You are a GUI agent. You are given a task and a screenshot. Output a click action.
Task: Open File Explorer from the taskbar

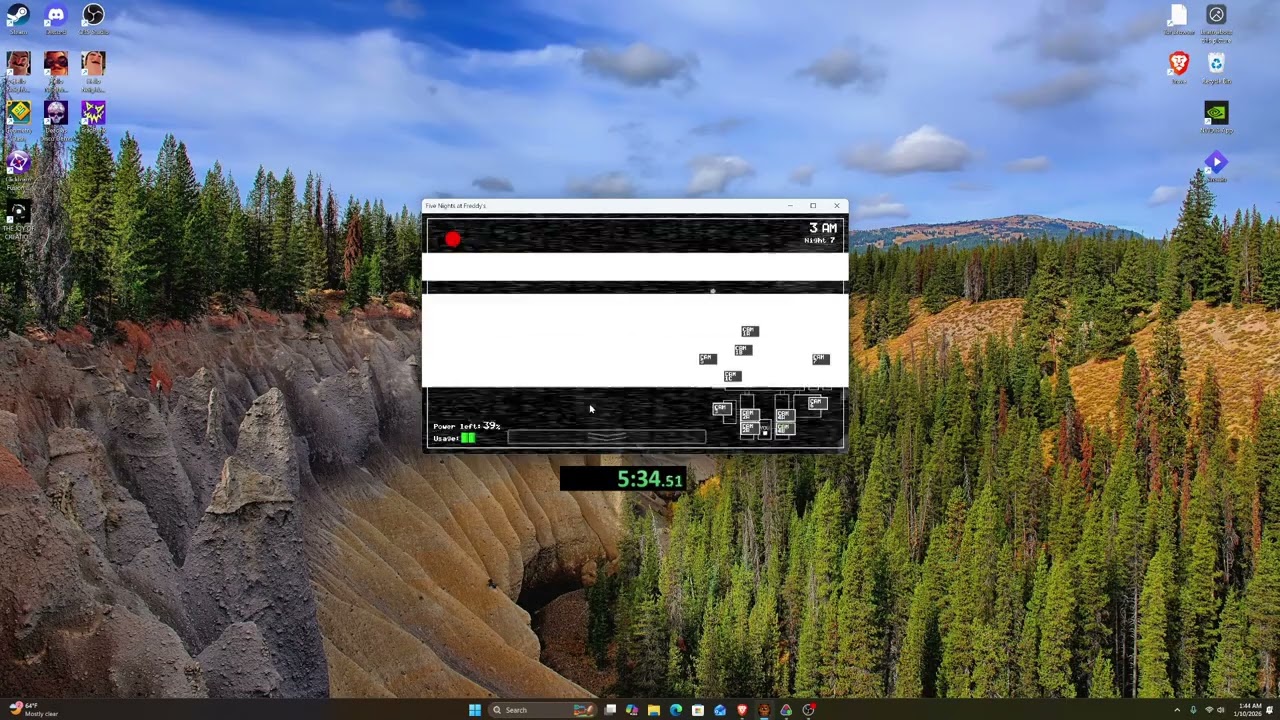[654, 710]
